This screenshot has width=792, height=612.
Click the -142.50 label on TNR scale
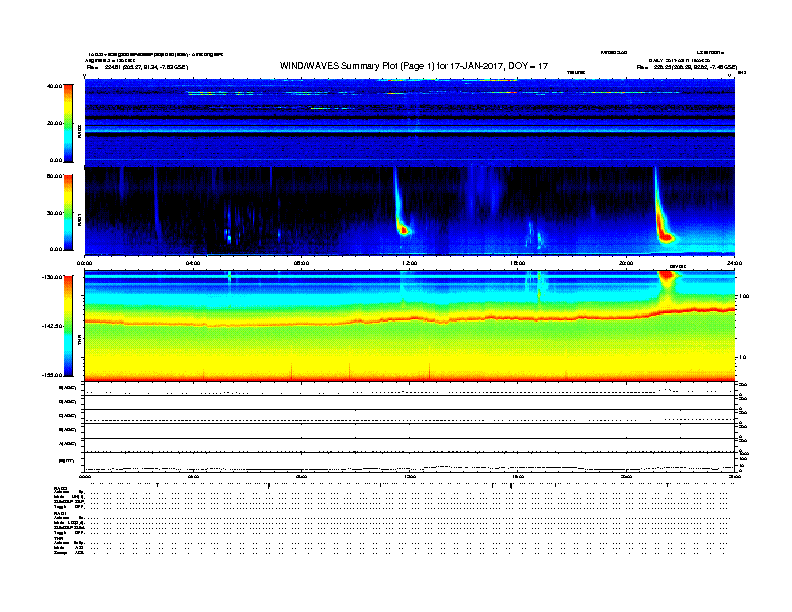coord(50,326)
